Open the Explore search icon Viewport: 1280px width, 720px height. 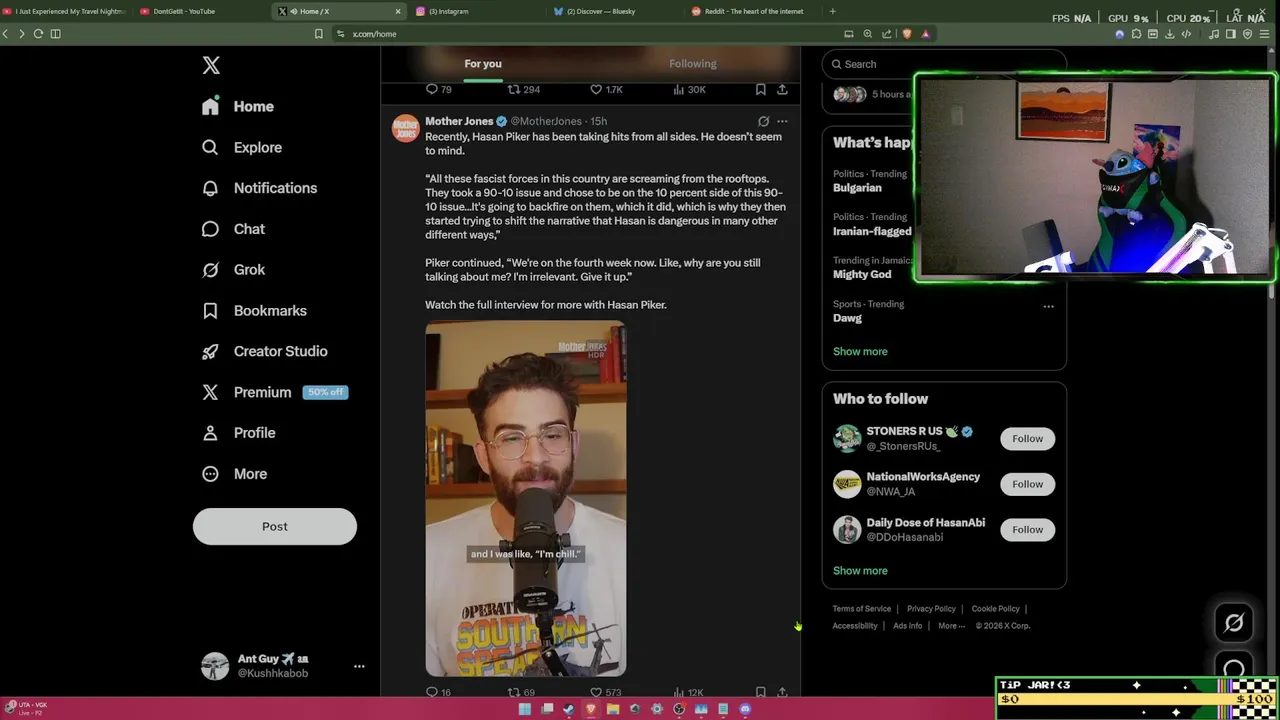(x=210, y=147)
